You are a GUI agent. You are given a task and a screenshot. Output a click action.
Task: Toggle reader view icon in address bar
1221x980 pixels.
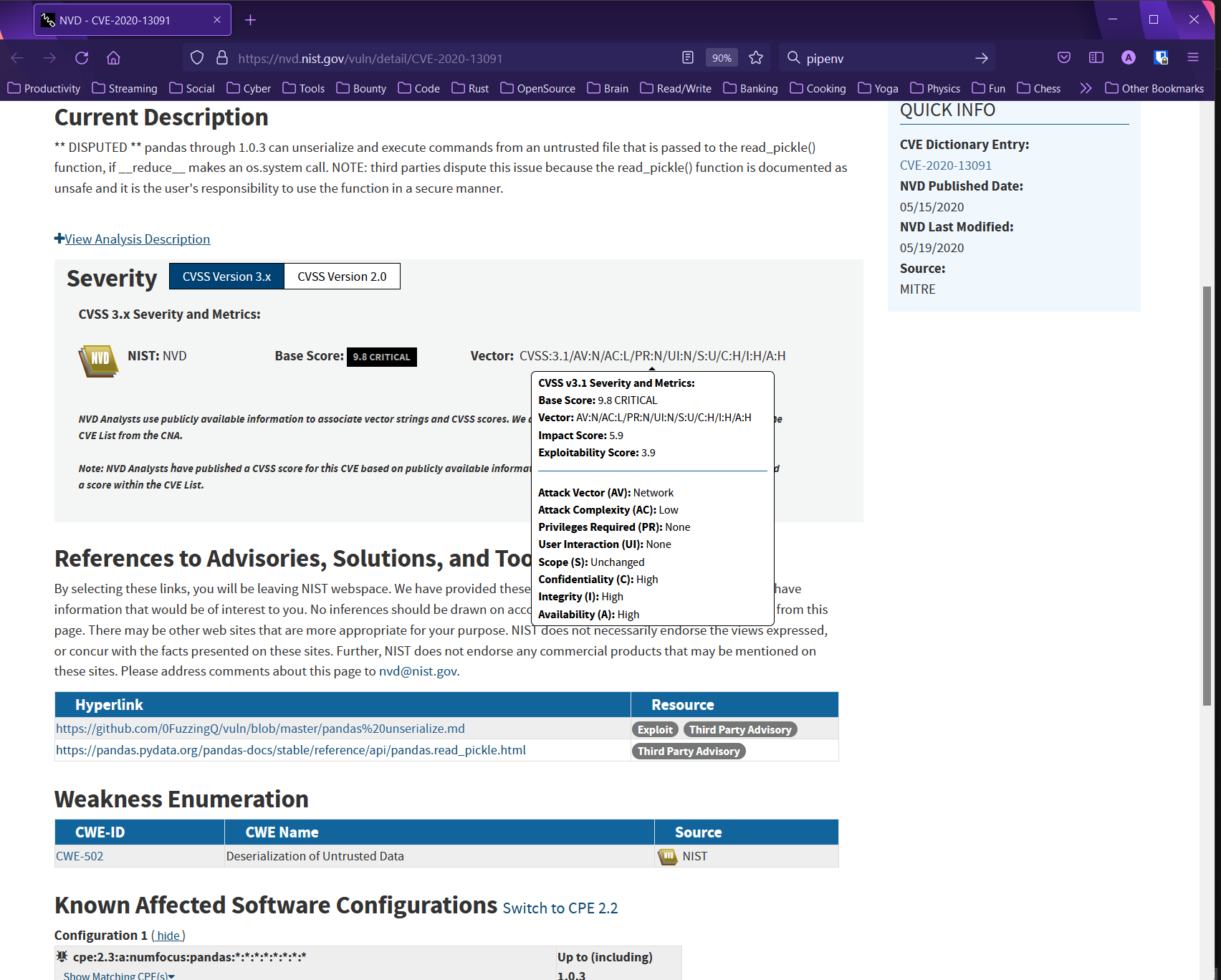688,58
